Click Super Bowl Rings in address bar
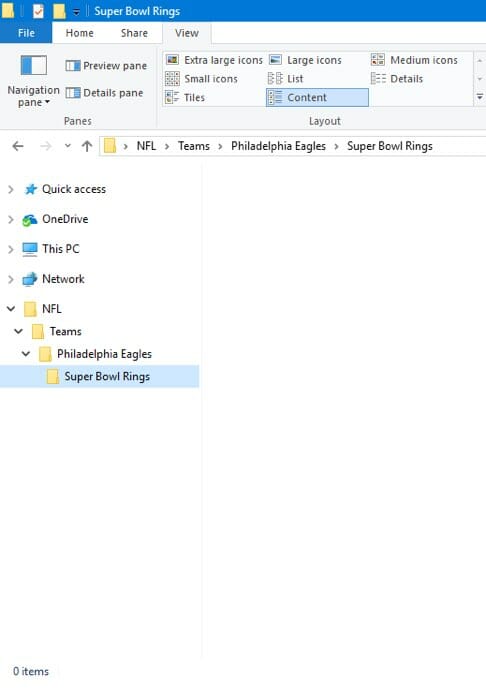The height and width of the screenshot is (692, 486). (x=390, y=146)
